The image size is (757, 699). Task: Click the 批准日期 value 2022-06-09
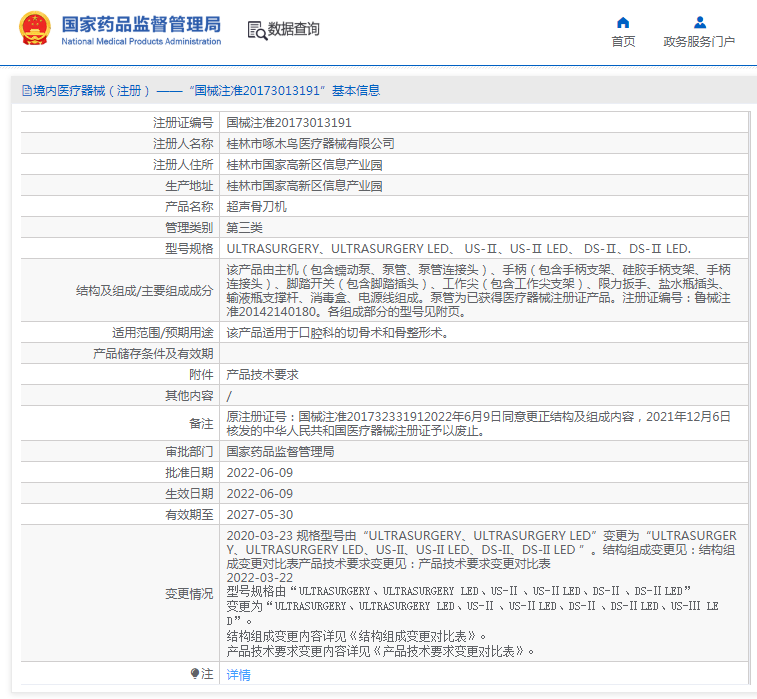tap(260, 473)
